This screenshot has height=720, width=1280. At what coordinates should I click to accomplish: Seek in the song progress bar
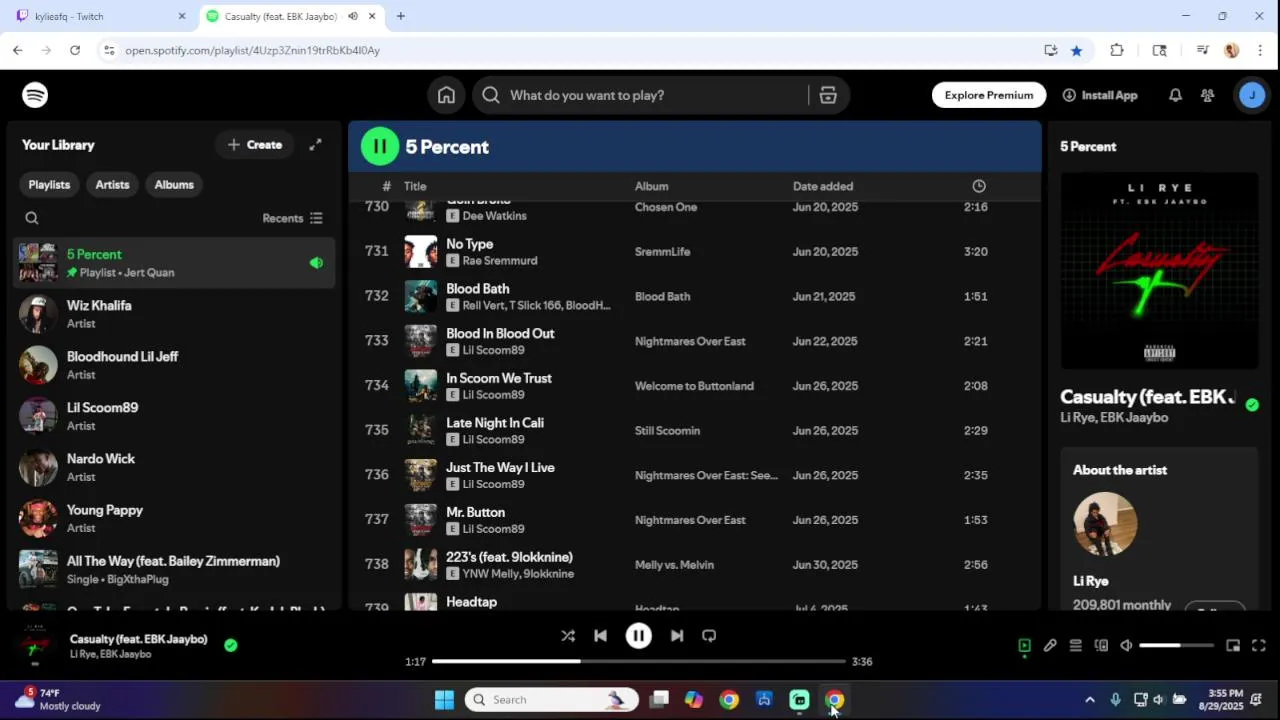point(640,661)
